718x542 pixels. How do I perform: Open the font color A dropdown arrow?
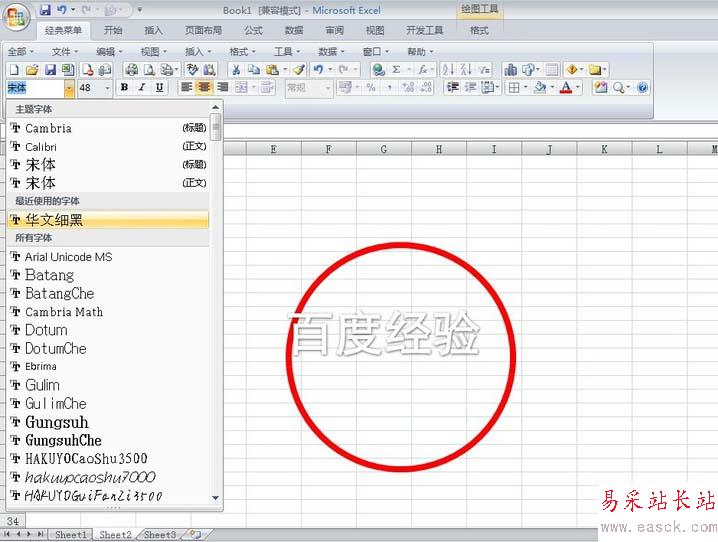point(578,87)
